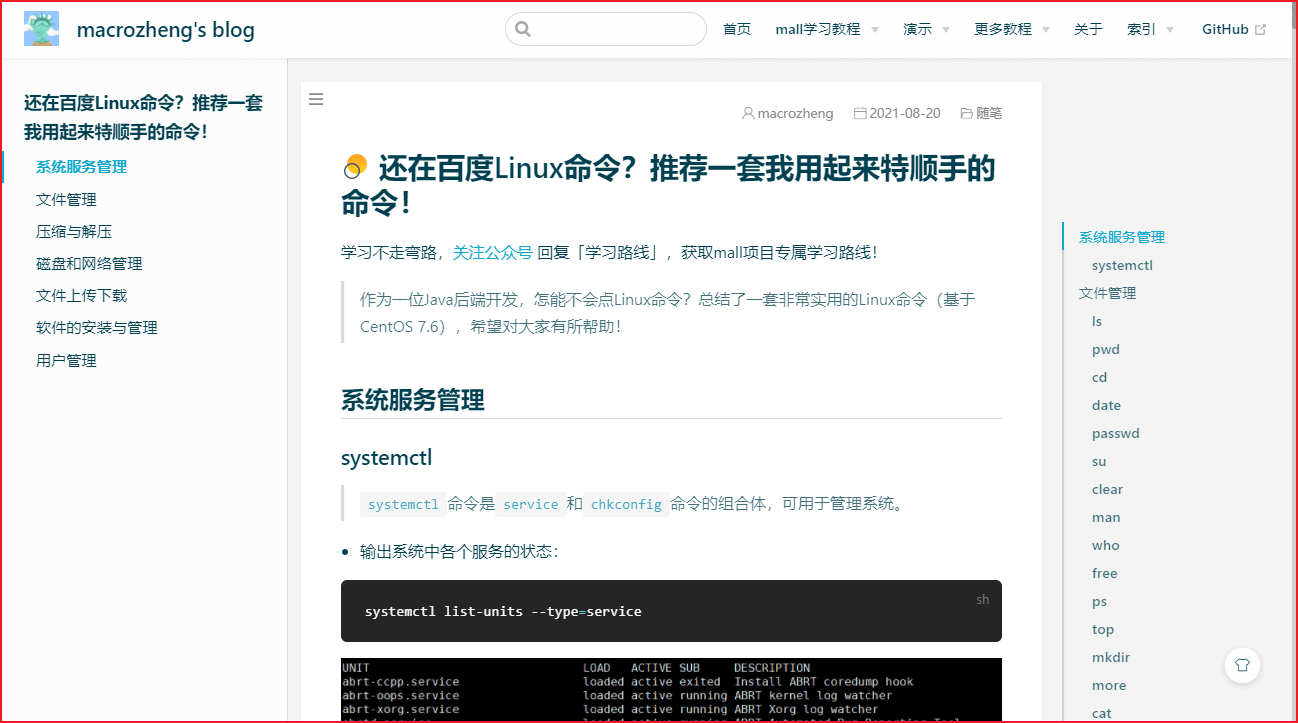Expand the 更多教程 dropdown menu
Viewport: 1298px width, 723px height.
tap(1012, 29)
